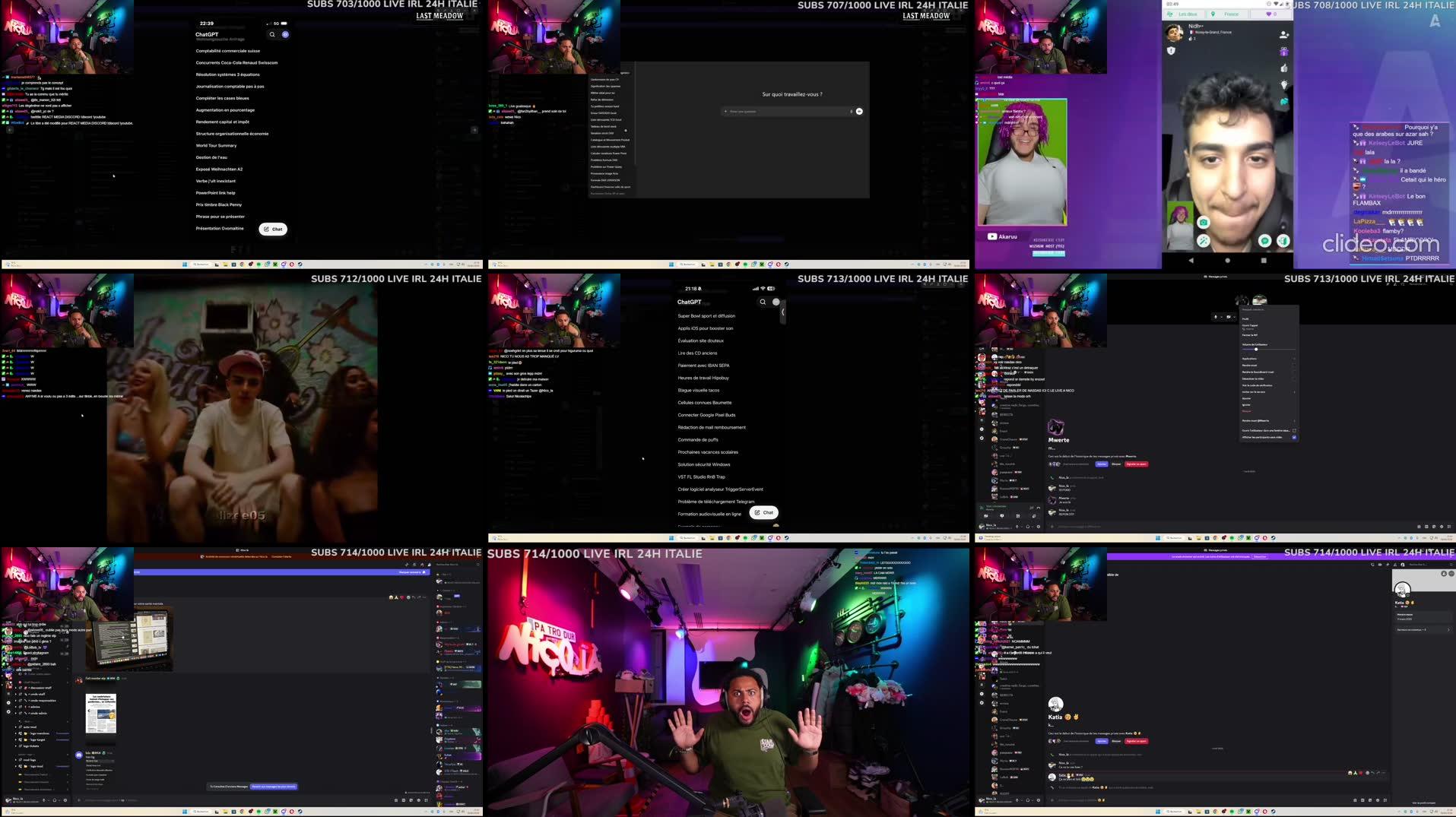Tap the flip camera icon in Snapchat call
This screenshot has width=1456, height=817.
[x=1204, y=223]
